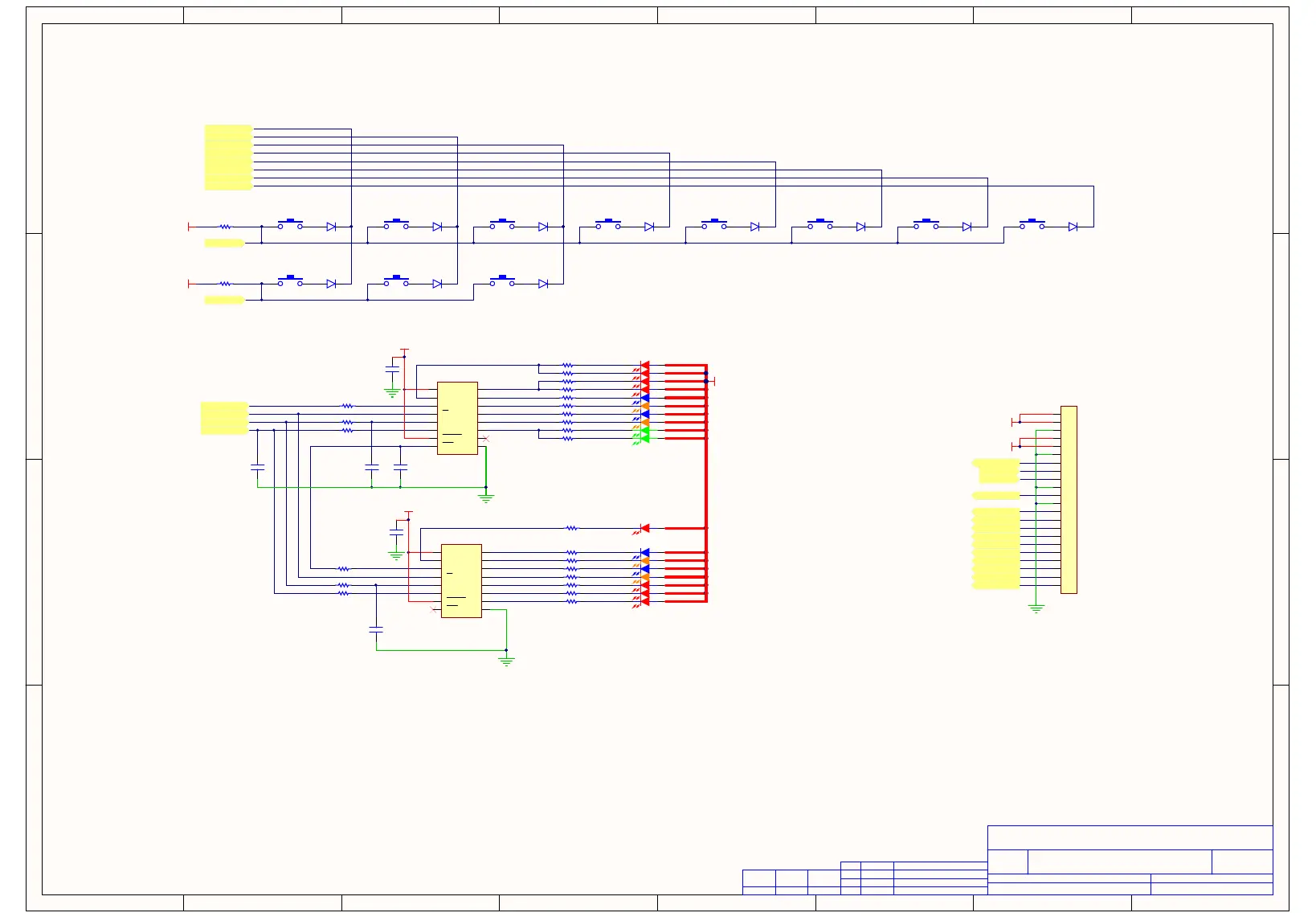
Task: Select the upper of the two IC chip bodies
Action: pyautogui.click(x=457, y=418)
